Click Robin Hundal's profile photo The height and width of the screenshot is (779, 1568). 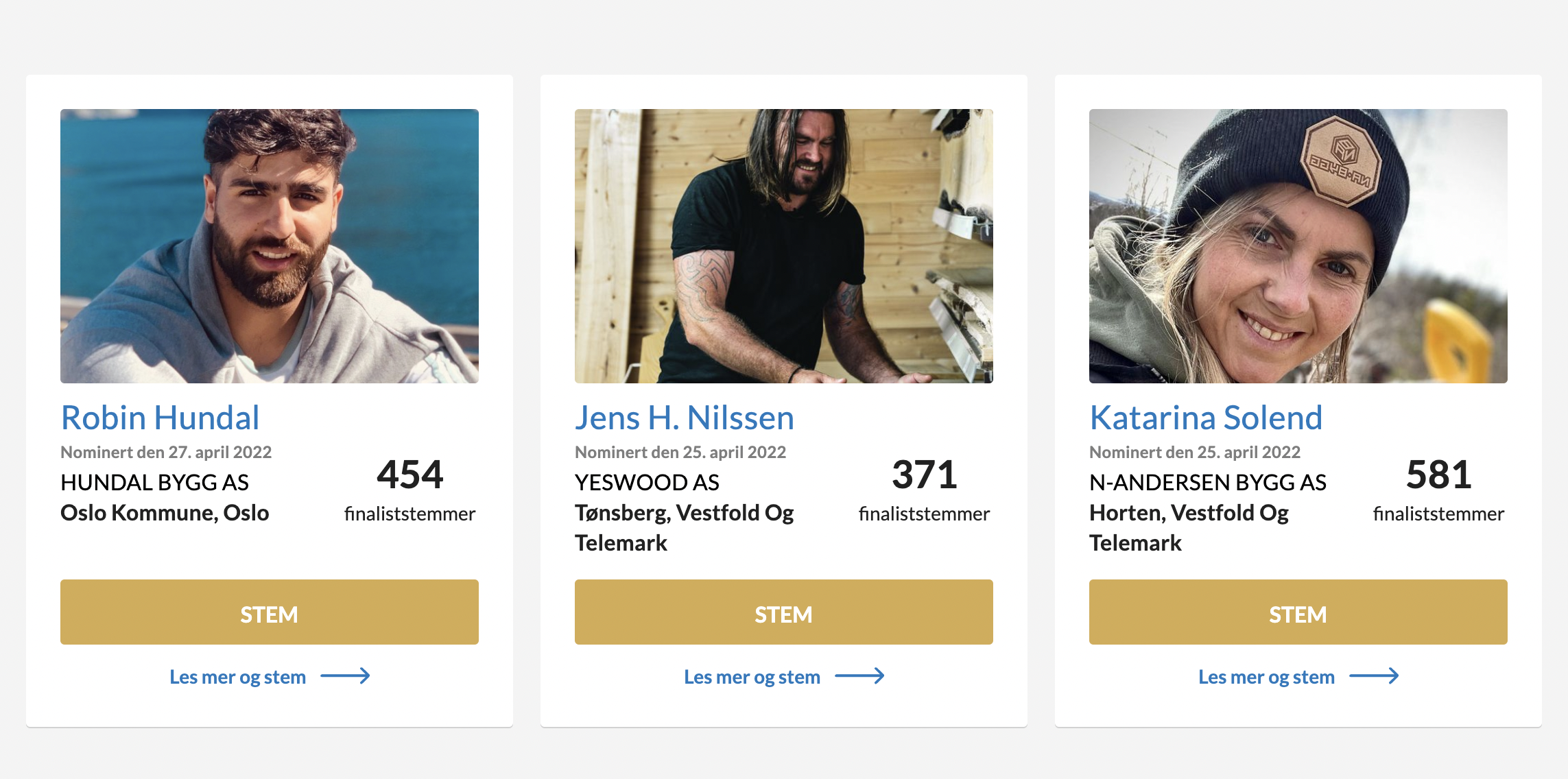[269, 245]
